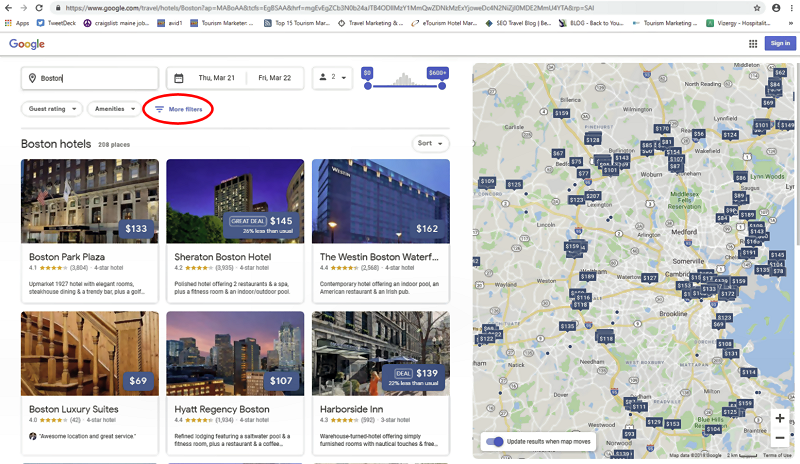The image size is (800, 464).
Task: Click the $109 map price marker near Concord
Action: tap(487, 181)
